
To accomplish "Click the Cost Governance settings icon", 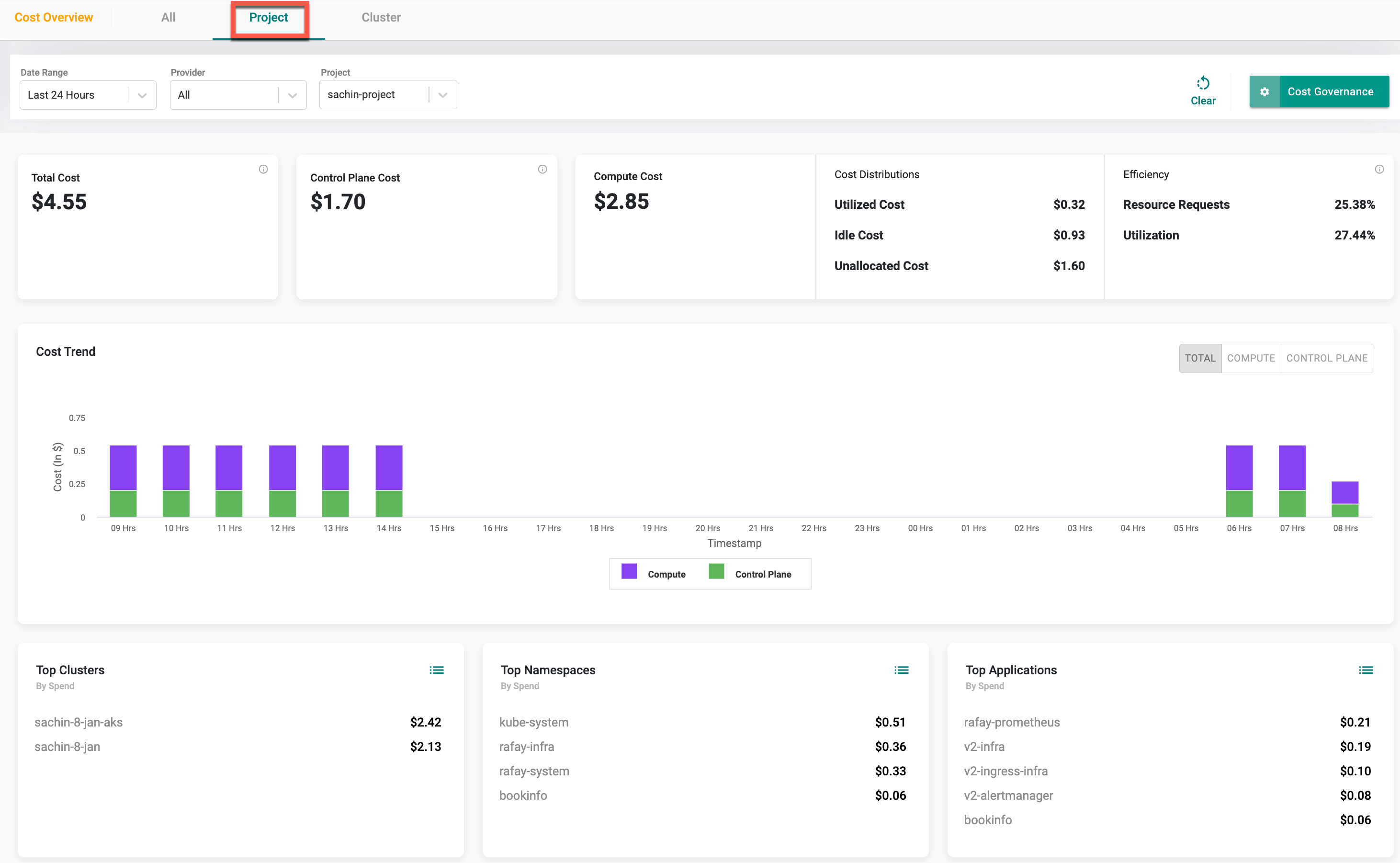I will (x=1265, y=90).
